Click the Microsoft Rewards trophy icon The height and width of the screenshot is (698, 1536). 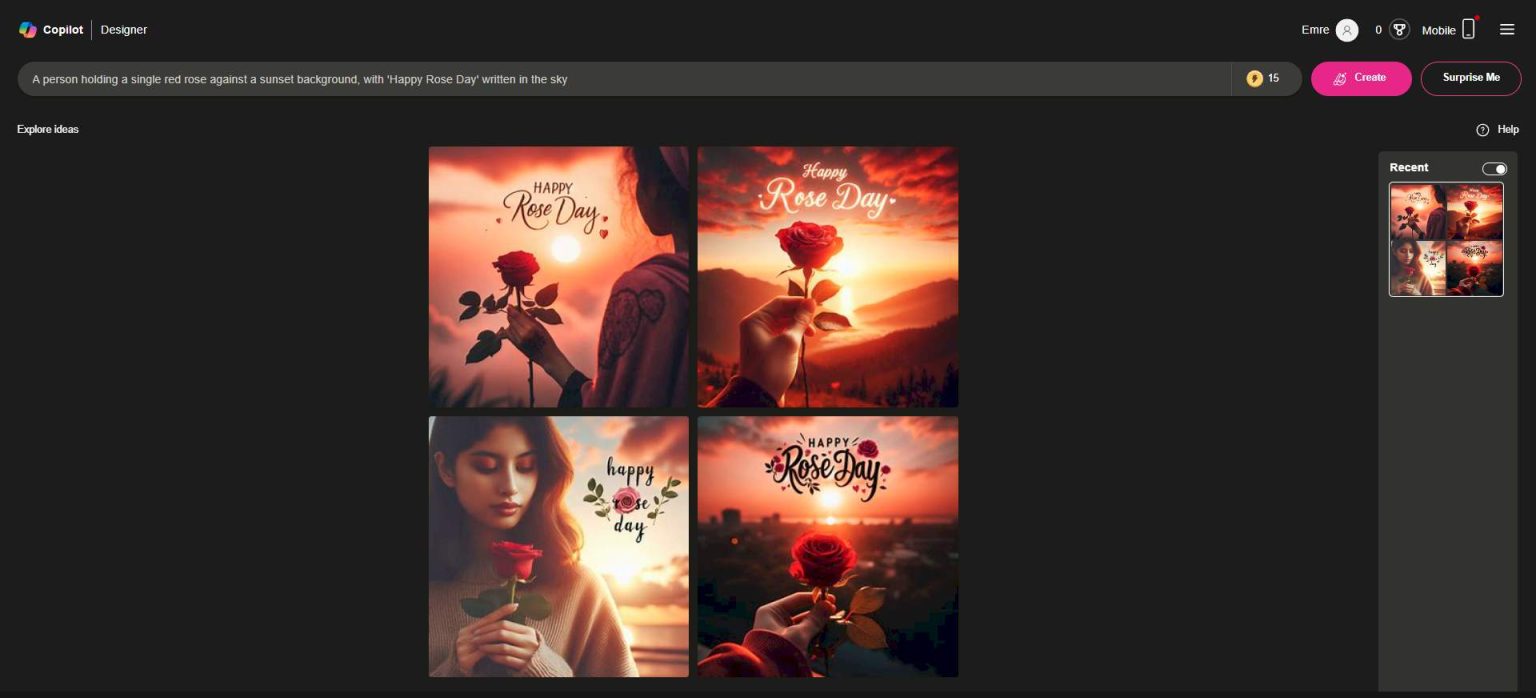[x=1398, y=29]
